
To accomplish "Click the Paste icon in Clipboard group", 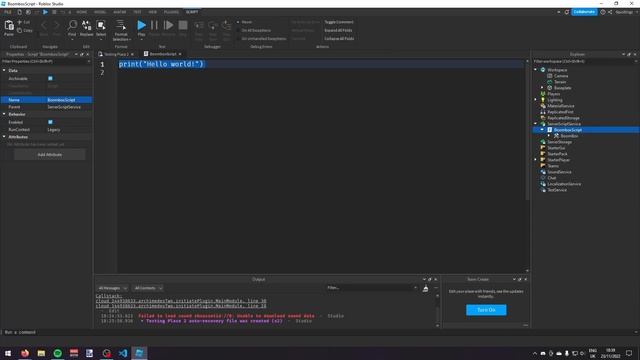I will tap(9, 26).
